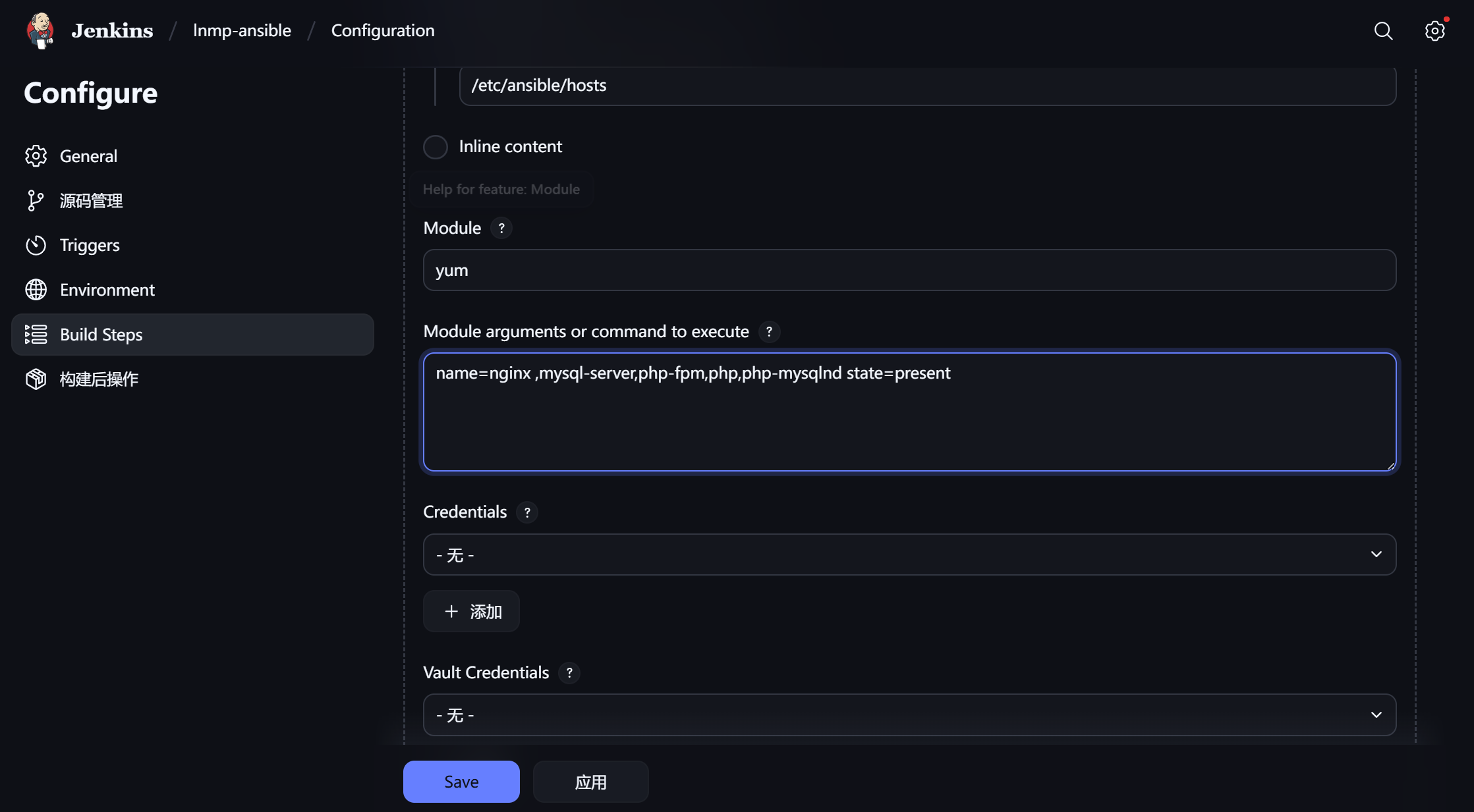Screen dimensions: 1474x812
Task: Expand the Vault Credentials dropdown
Action: point(909,715)
